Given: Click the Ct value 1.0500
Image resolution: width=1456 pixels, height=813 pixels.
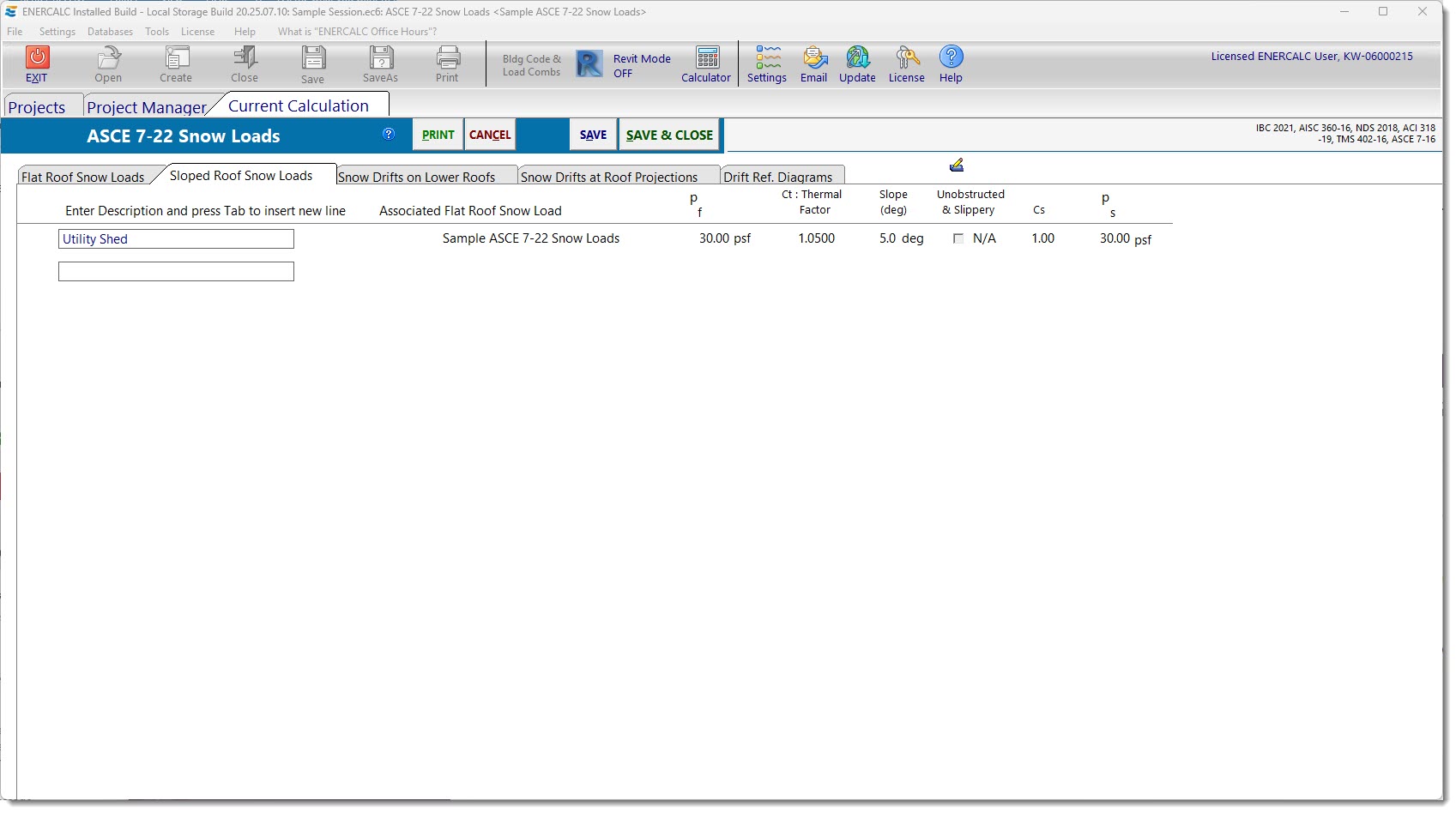Looking at the screenshot, I should pyautogui.click(x=817, y=238).
